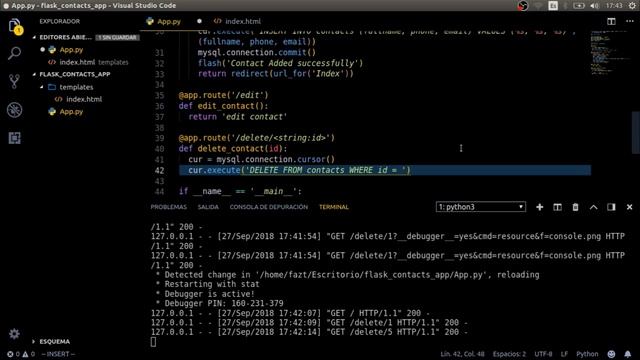This screenshot has height=360, width=640.
Task: Open the Salida panel tab
Action: pyautogui.click(x=208, y=207)
